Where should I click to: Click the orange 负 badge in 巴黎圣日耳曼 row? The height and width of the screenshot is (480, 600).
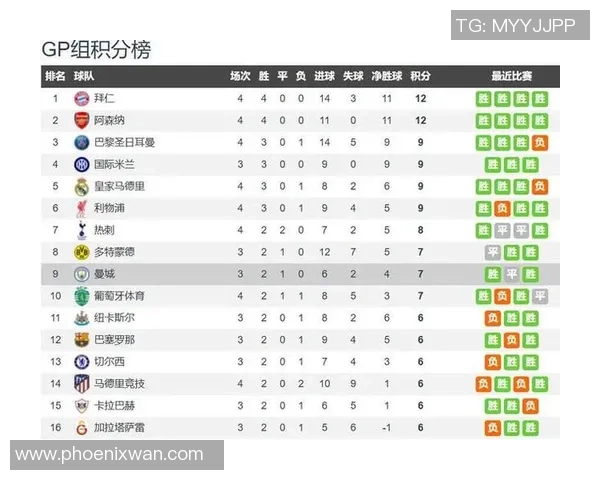[540, 142]
